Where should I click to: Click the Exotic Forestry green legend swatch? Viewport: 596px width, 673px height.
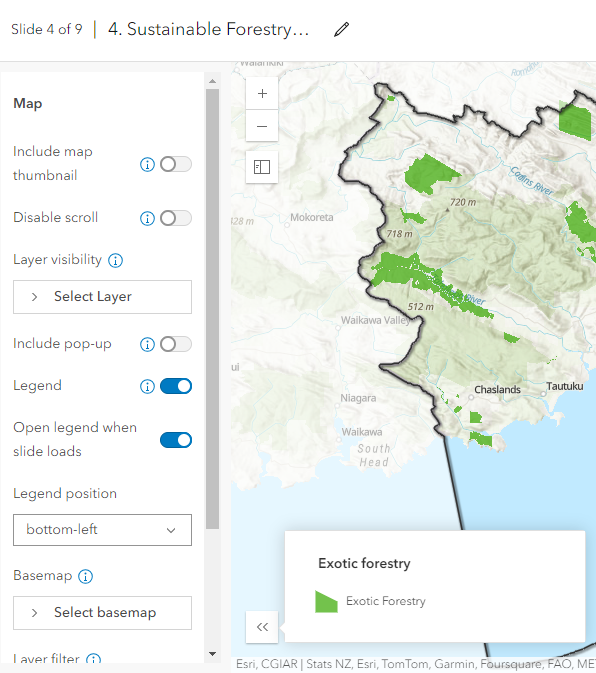click(326, 601)
